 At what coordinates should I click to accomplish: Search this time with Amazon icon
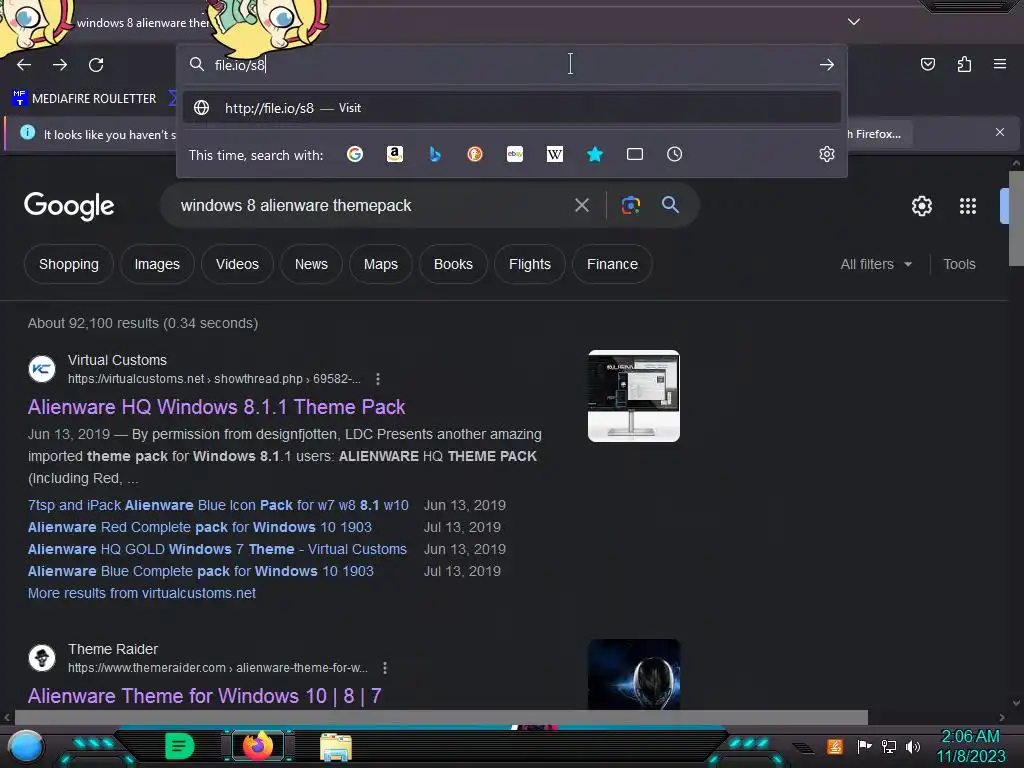pos(394,154)
